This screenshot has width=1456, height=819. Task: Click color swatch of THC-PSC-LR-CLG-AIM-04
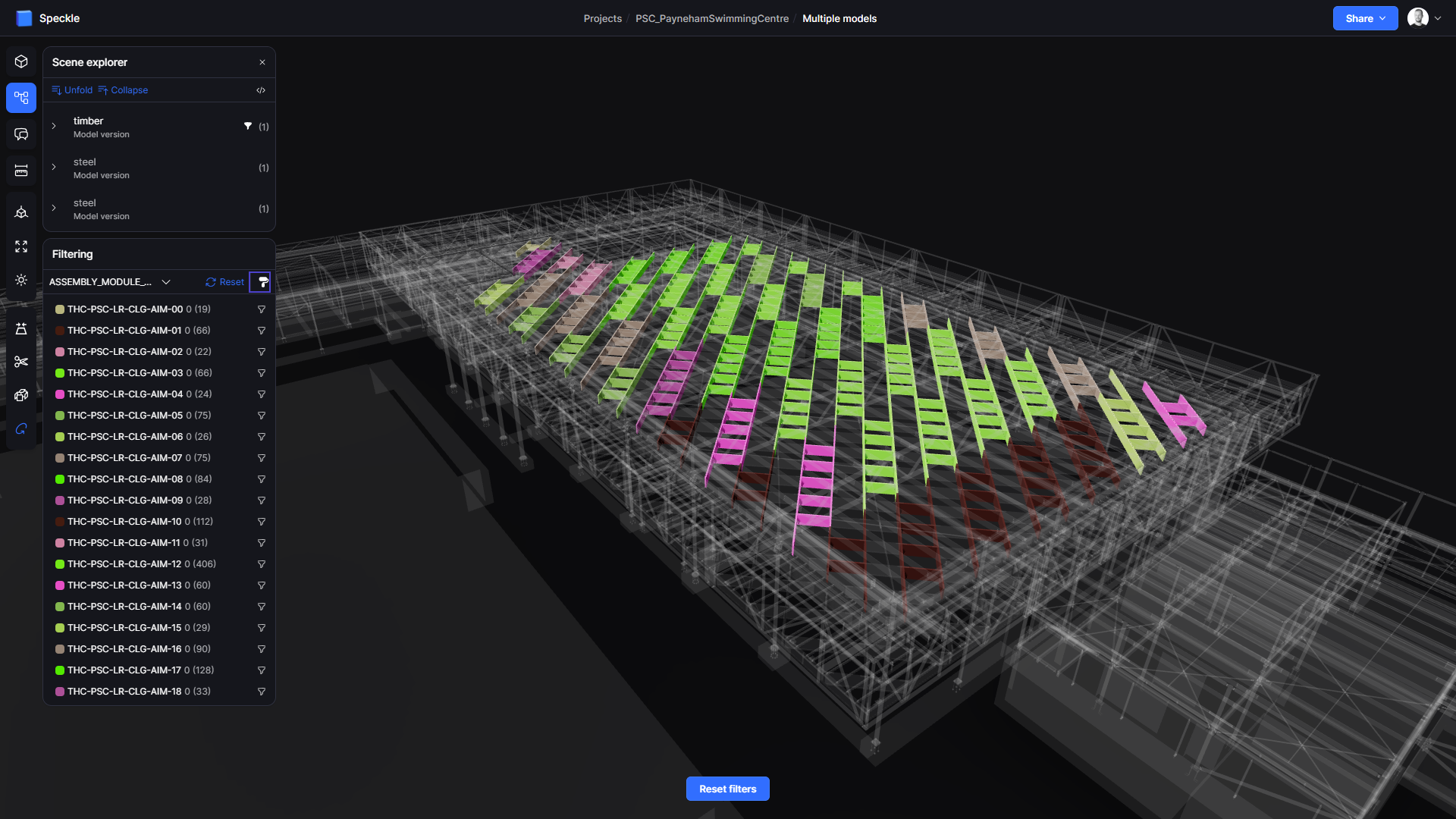[x=59, y=394]
